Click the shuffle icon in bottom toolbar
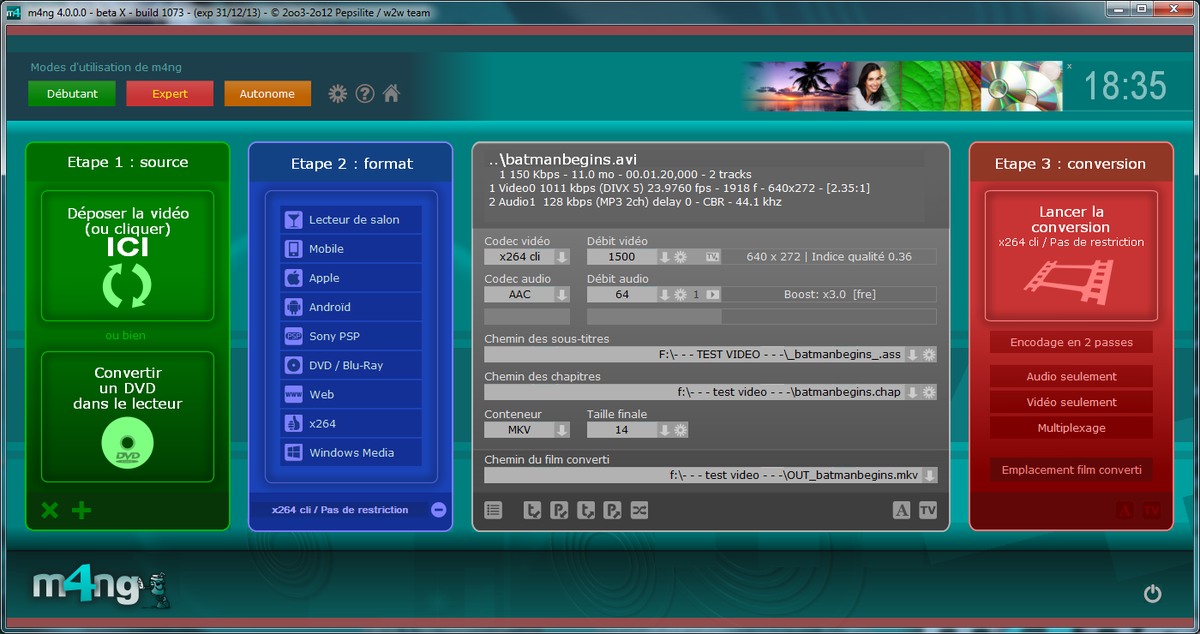 [x=639, y=510]
